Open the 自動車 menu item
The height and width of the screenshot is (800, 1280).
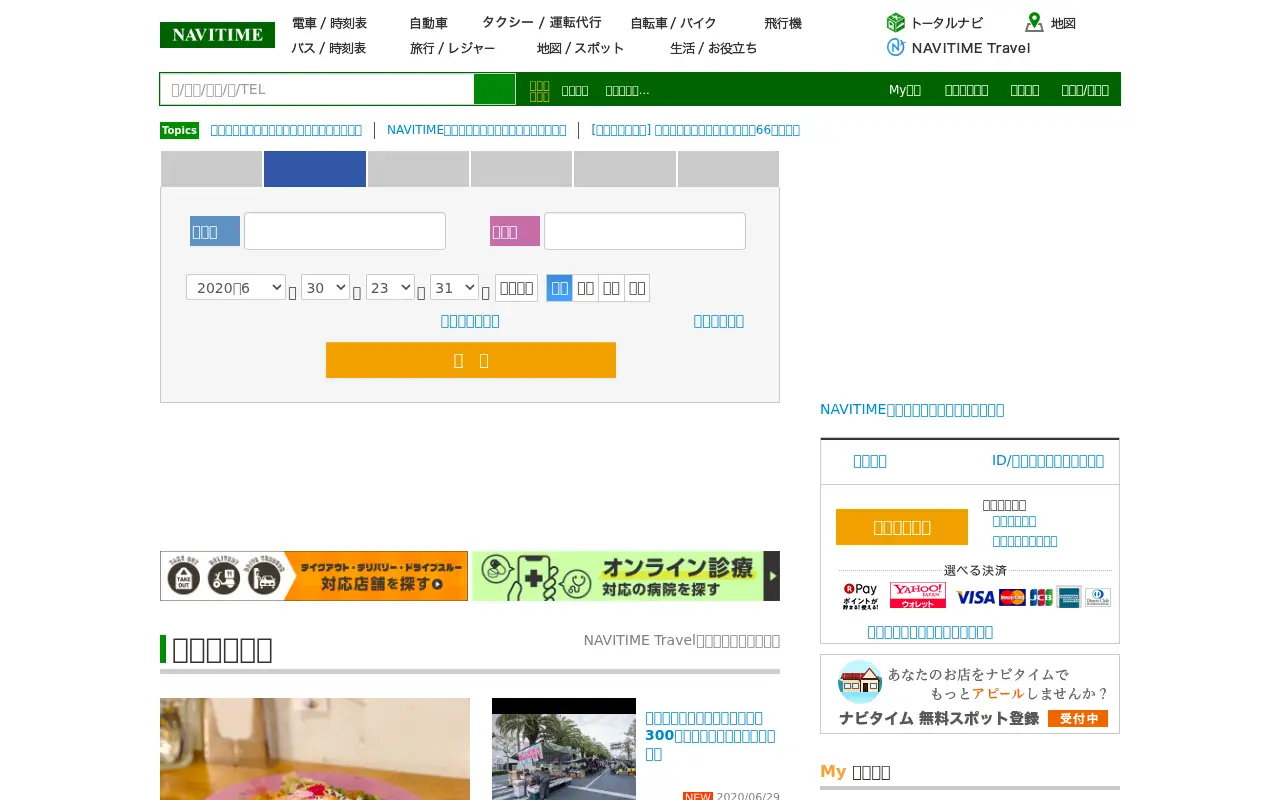point(428,23)
